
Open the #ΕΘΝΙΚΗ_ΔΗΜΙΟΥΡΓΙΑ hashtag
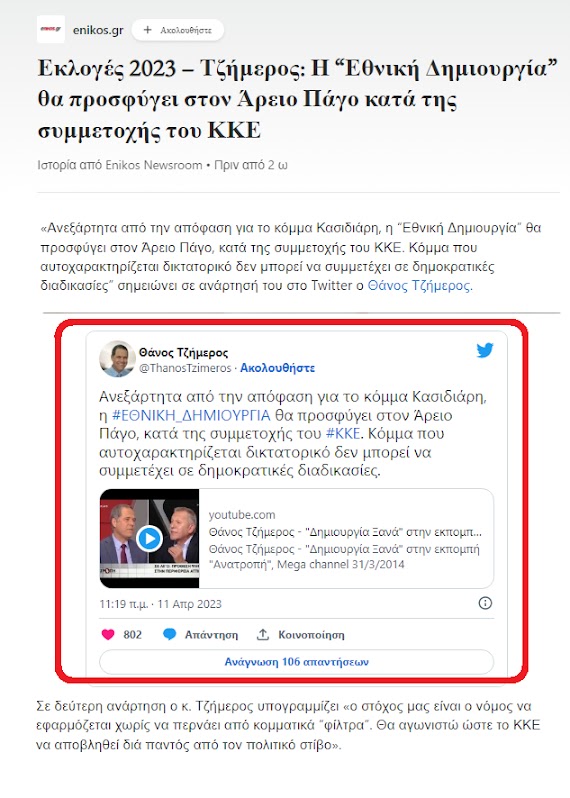[191, 415]
